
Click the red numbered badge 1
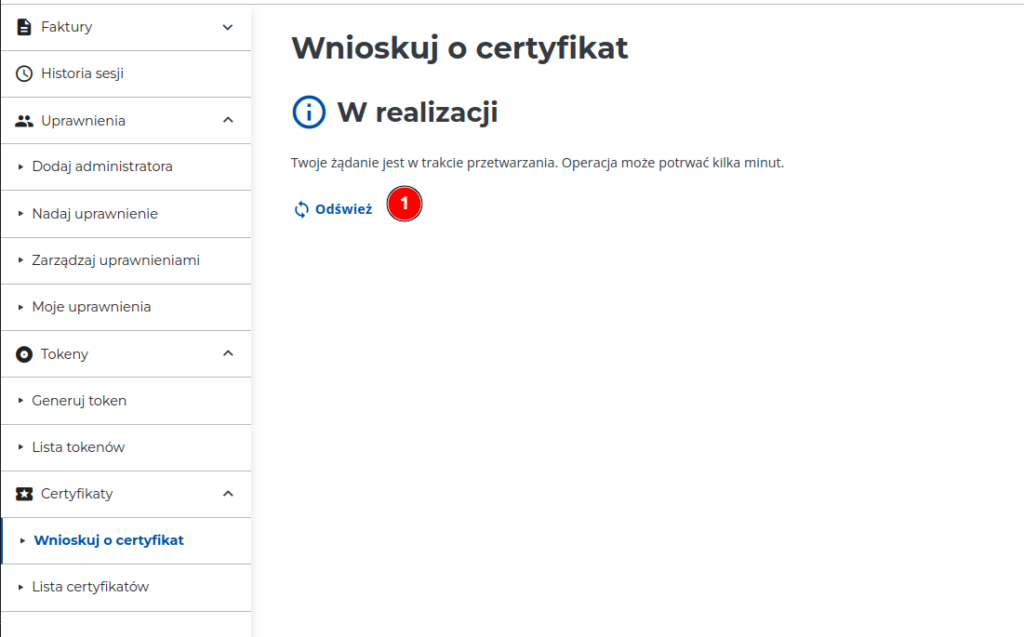click(404, 204)
